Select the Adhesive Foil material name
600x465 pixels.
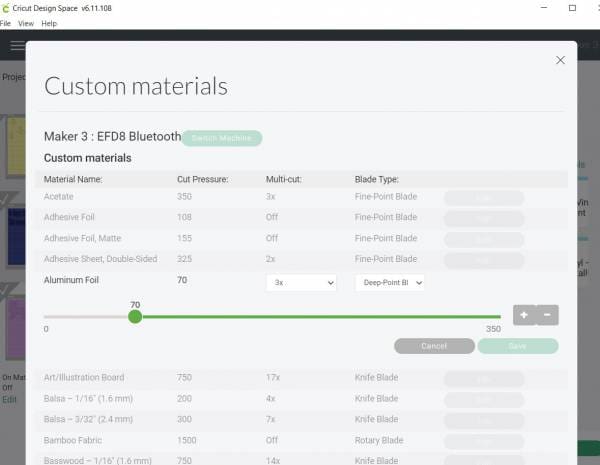69,217
